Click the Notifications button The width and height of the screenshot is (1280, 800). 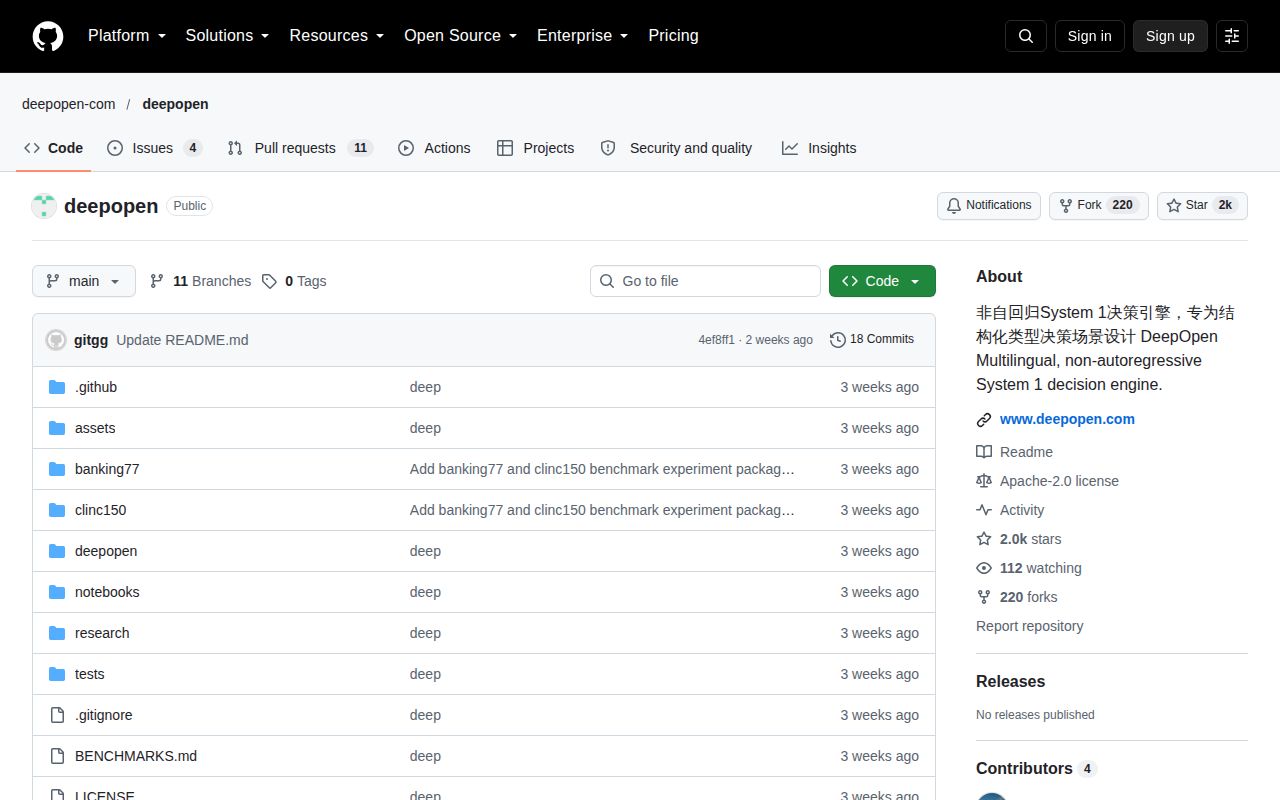989,205
